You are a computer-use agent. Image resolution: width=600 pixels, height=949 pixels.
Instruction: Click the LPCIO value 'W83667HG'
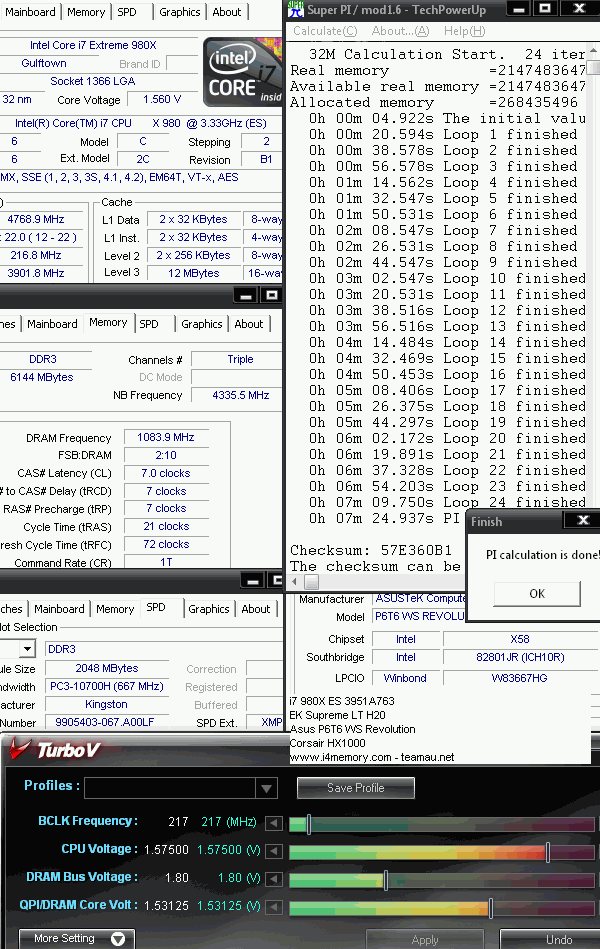click(519, 678)
